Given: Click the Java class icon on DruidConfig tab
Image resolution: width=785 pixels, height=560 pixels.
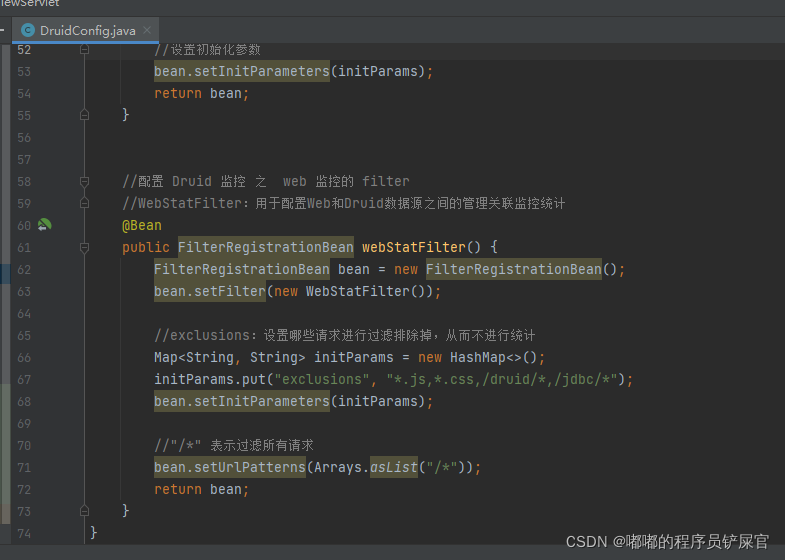Looking at the screenshot, I should pos(28,31).
